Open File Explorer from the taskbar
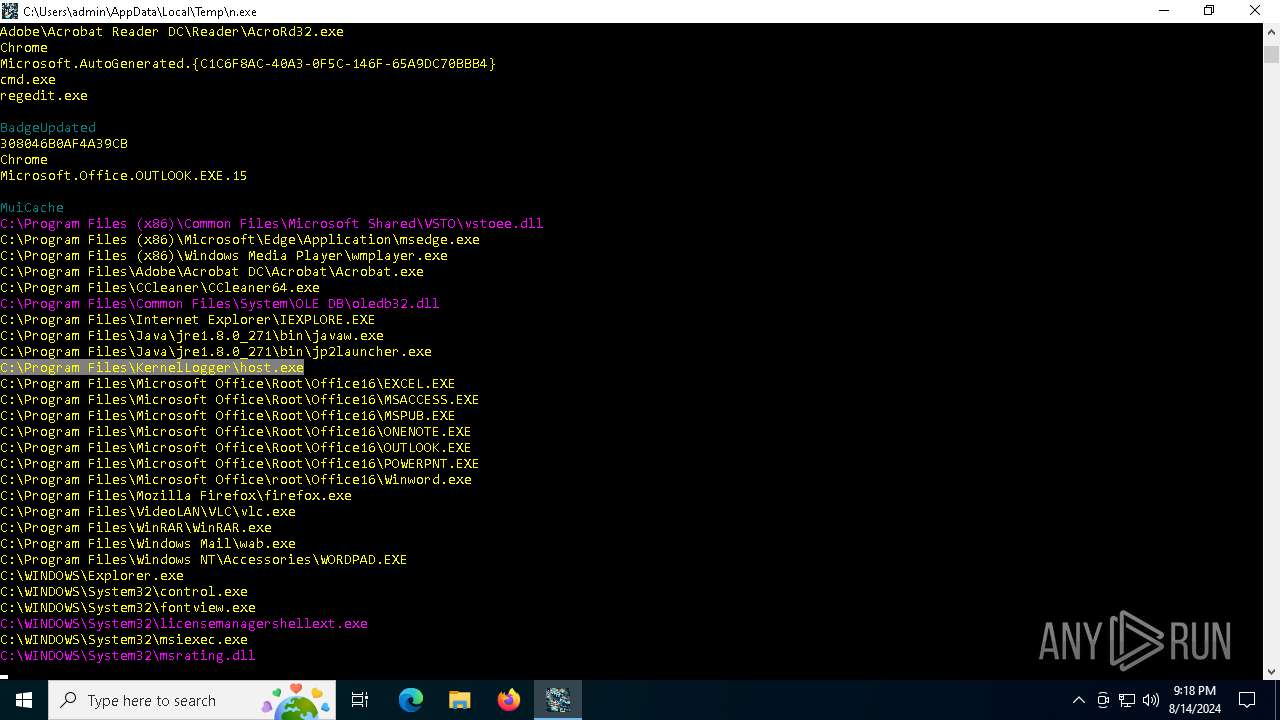Screen dimensions: 1280x720 460,700
